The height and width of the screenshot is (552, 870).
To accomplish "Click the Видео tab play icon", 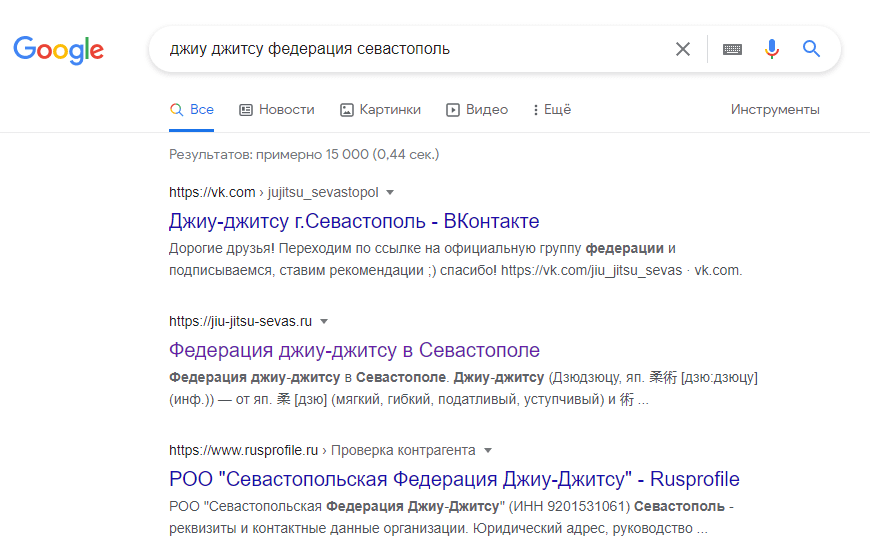I will click(x=453, y=110).
